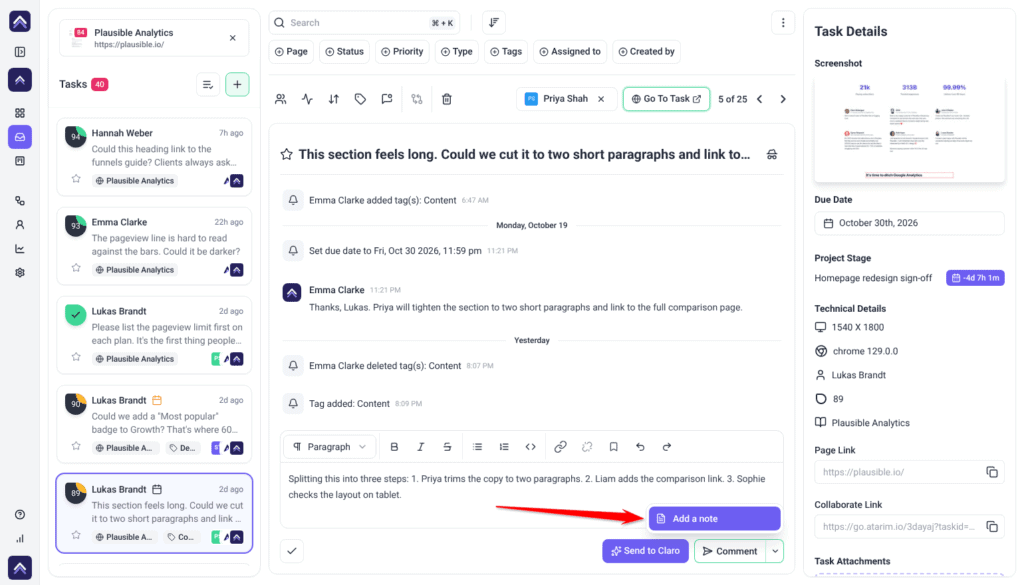Open Hannah Weber's funnels guide task

point(154,157)
